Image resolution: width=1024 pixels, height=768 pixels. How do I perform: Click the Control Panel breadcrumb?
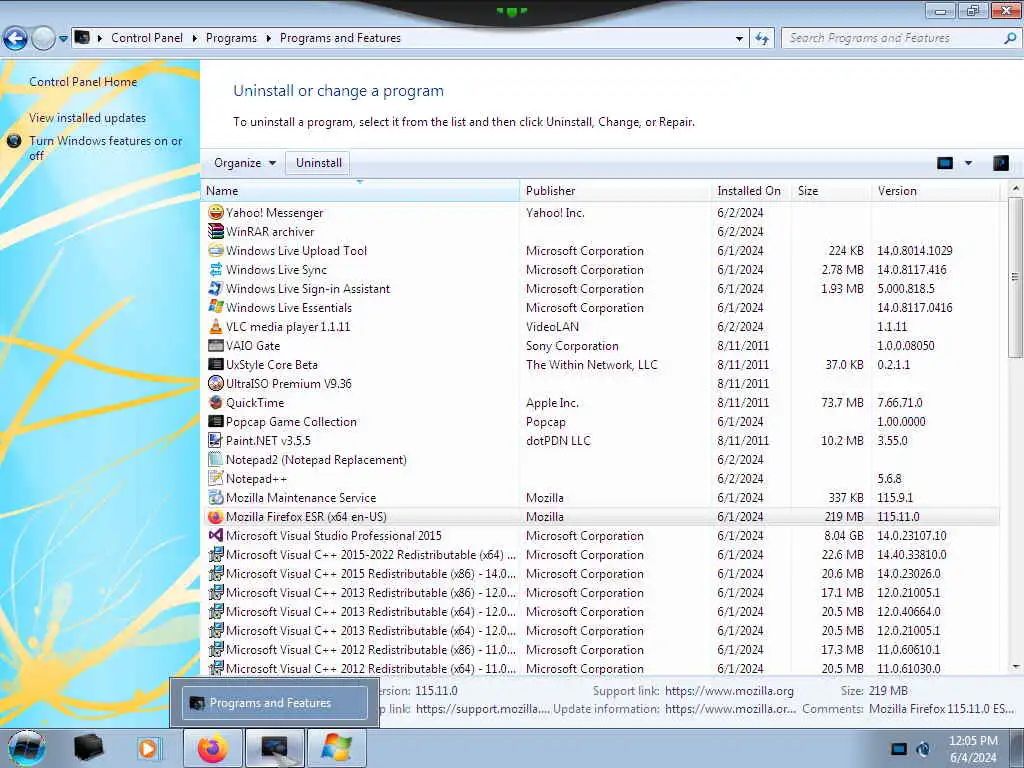pyautogui.click(x=147, y=39)
